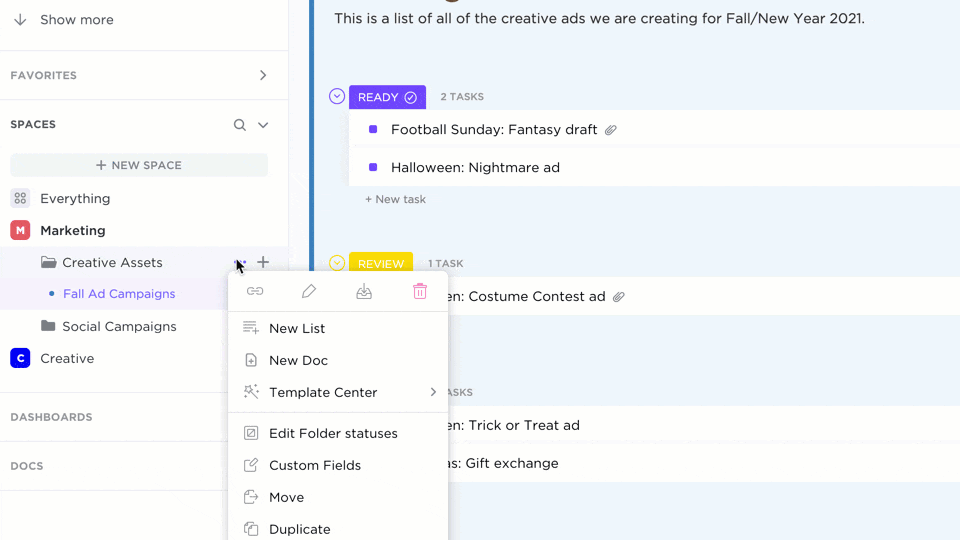
Task: Expand the Favorites section
Action: pyautogui.click(x=263, y=75)
